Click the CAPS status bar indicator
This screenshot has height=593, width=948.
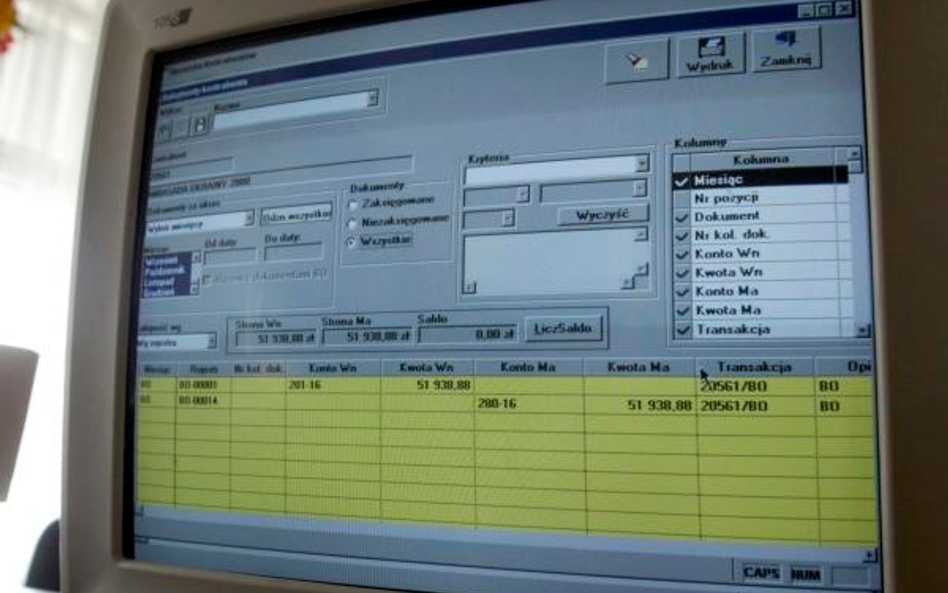click(x=760, y=572)
